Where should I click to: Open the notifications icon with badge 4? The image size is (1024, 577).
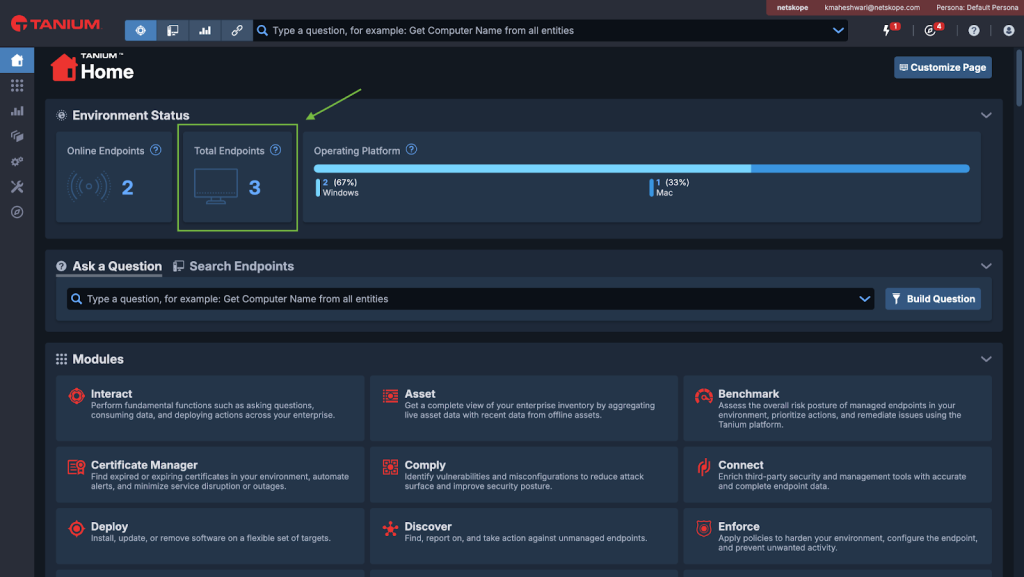pos(930,30)
